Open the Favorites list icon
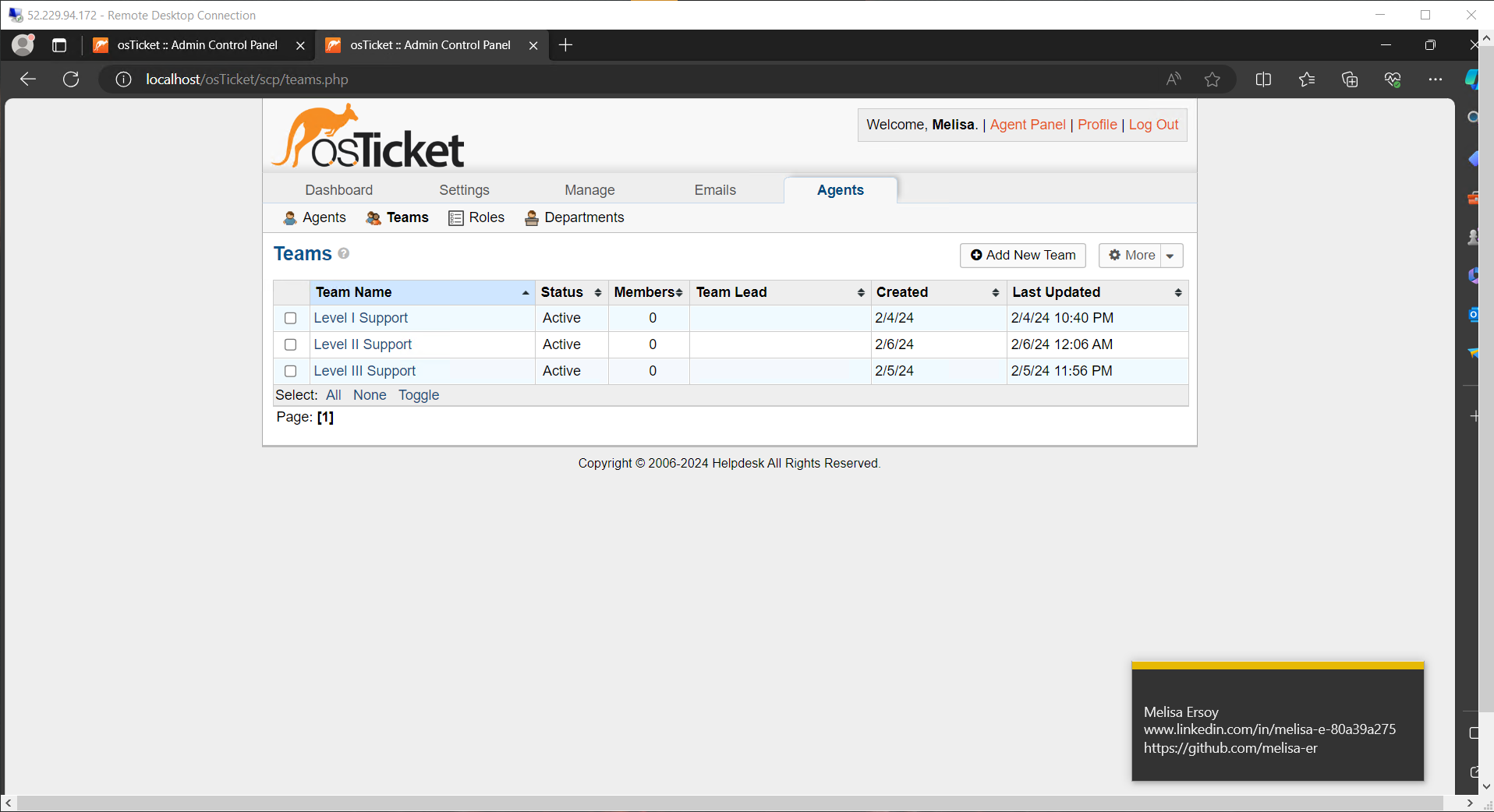1494x812 pixels. tap(1307, 79)
